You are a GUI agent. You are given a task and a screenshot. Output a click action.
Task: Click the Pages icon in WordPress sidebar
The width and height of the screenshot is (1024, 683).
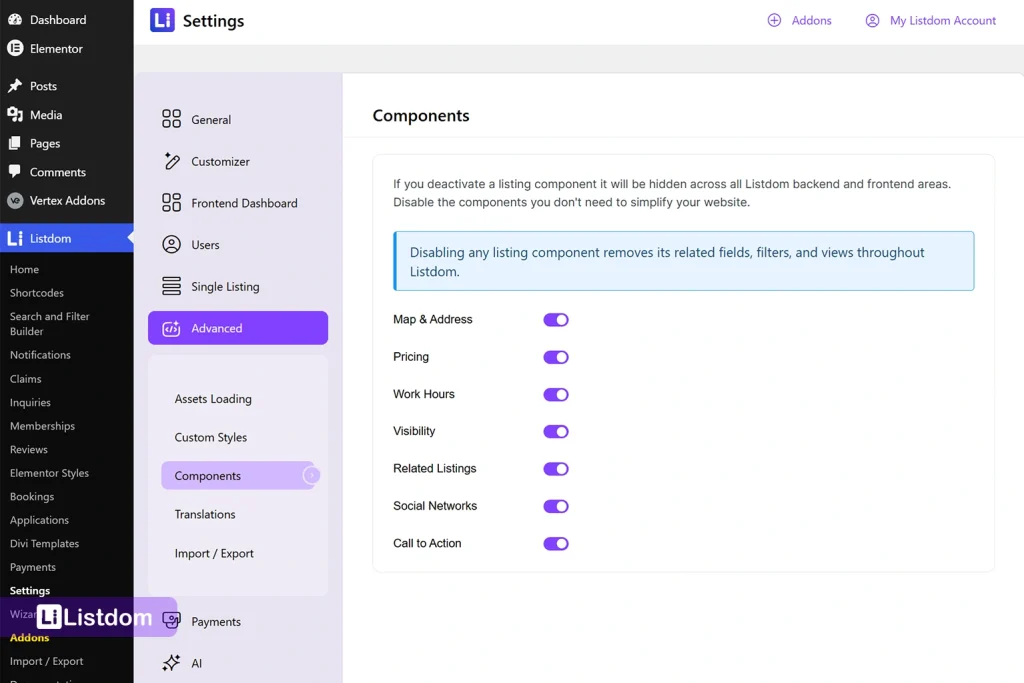[x=15, y=143]
